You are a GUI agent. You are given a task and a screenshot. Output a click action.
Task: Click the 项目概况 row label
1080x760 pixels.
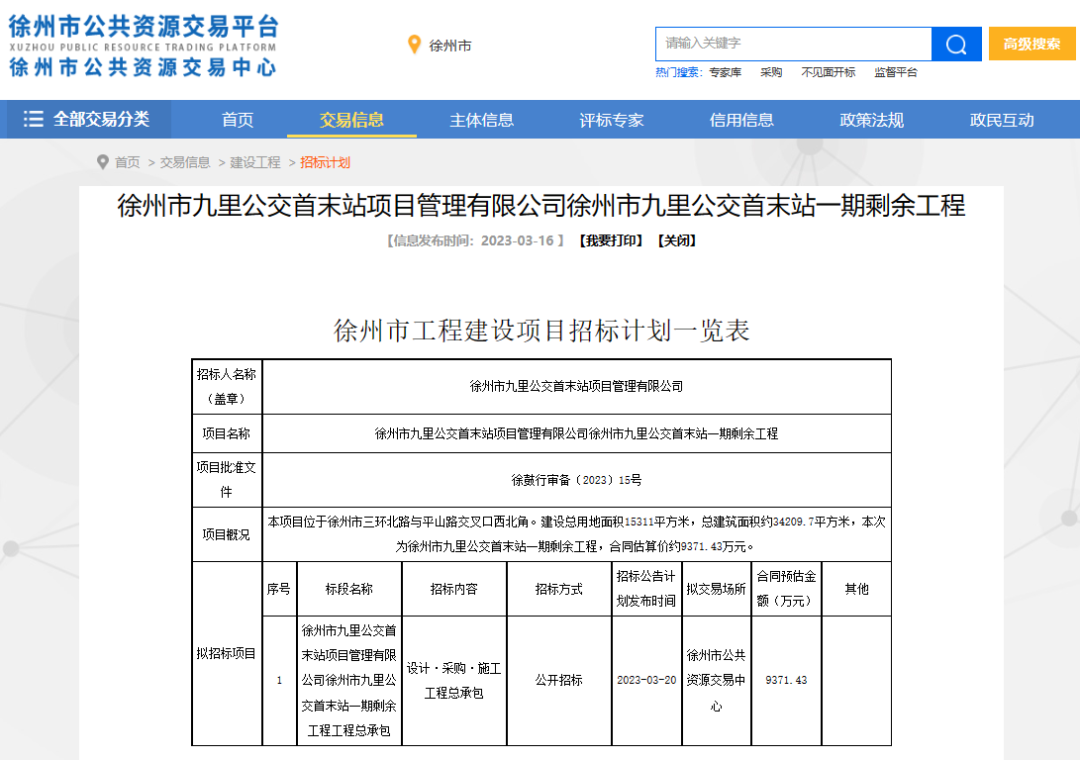click(x=227, y=534)
